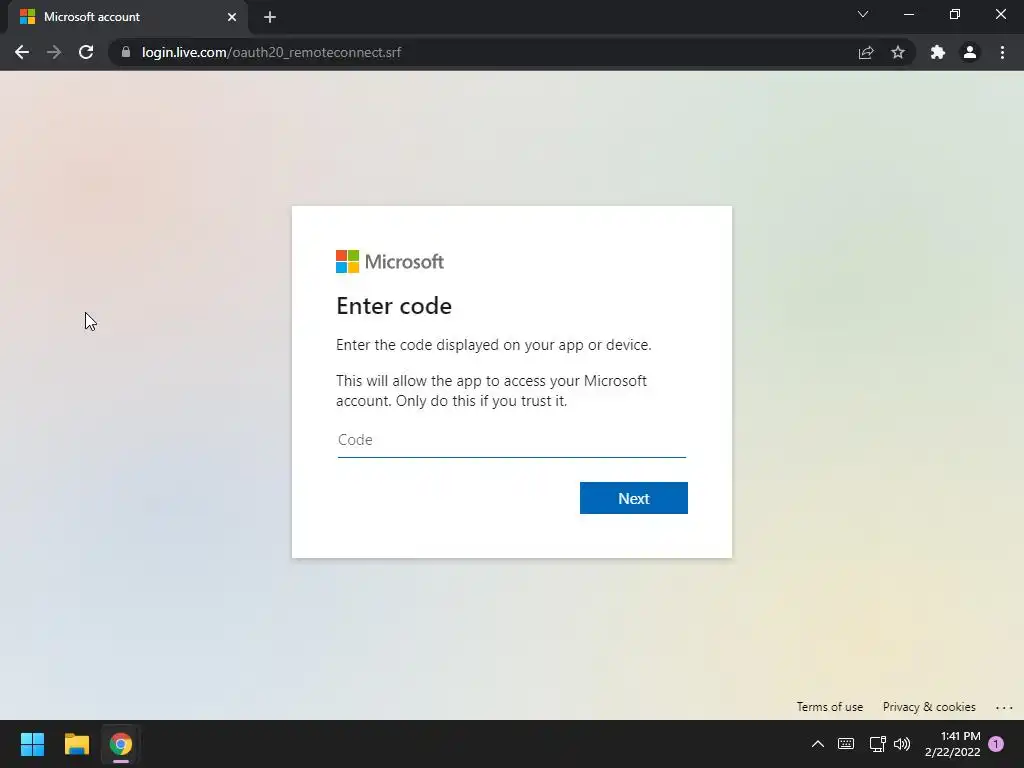Click the 'Enter code' heading
The width and height of the screenshot is (1024, 768).
point(394,306)
